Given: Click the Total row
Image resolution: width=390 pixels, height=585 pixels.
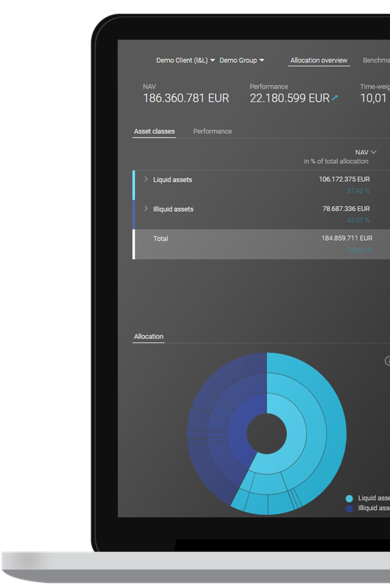Looking at the screenshot, I should tap(261, 244).
